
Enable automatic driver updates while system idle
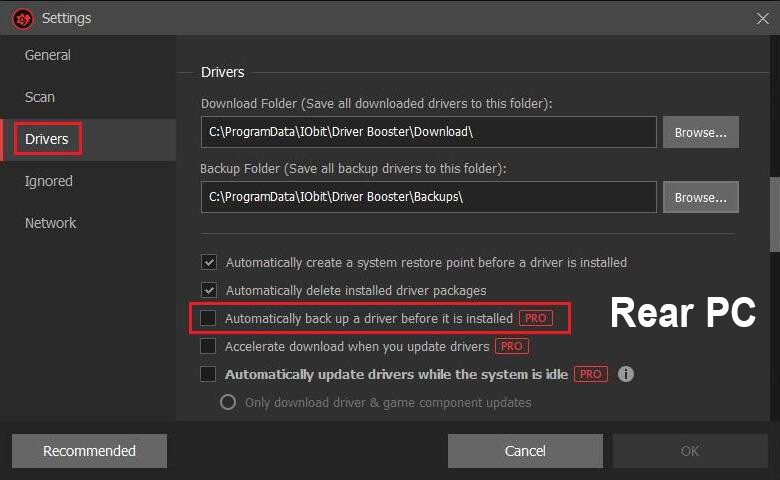208,374
